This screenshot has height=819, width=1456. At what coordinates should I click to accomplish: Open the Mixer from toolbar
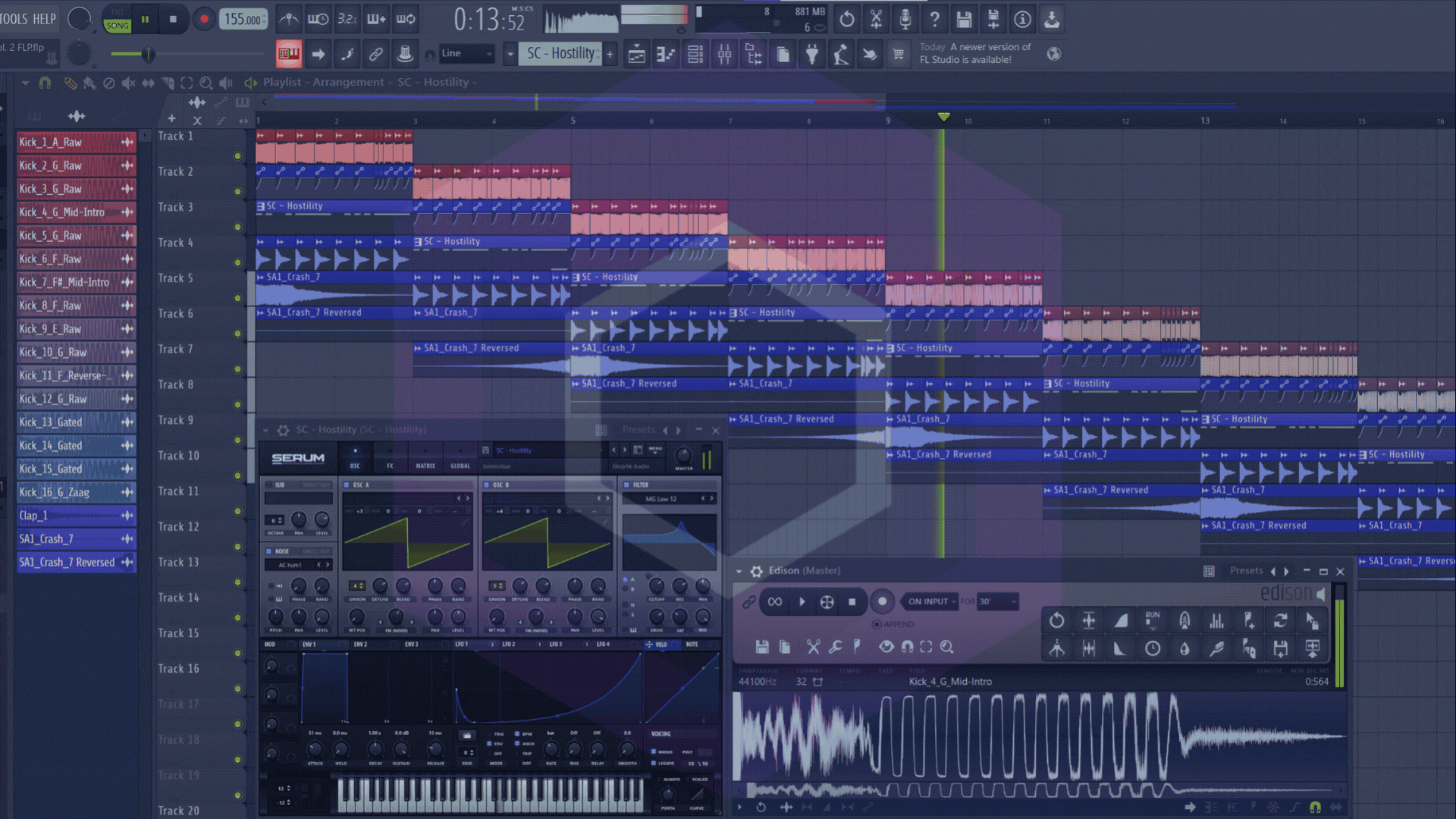[x=724, y=54]
